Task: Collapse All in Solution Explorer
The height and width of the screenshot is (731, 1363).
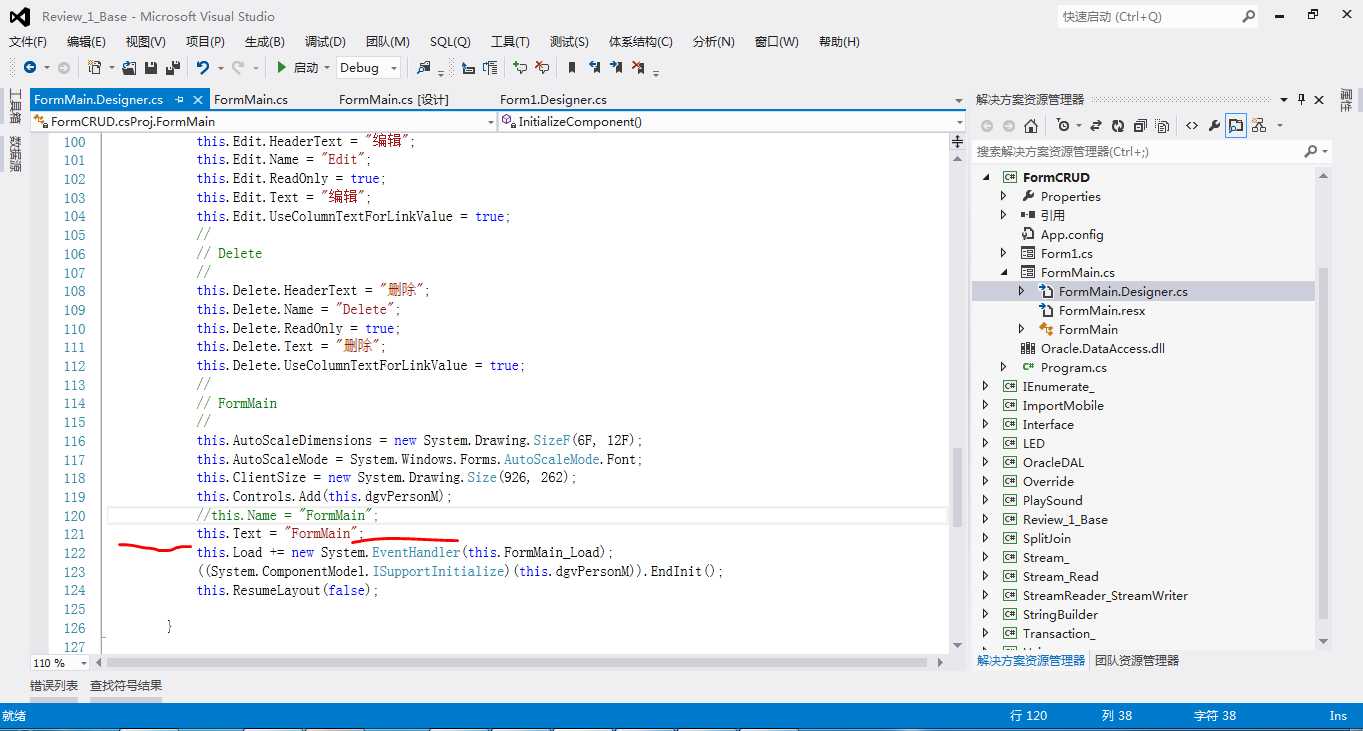Action: 1140,126
